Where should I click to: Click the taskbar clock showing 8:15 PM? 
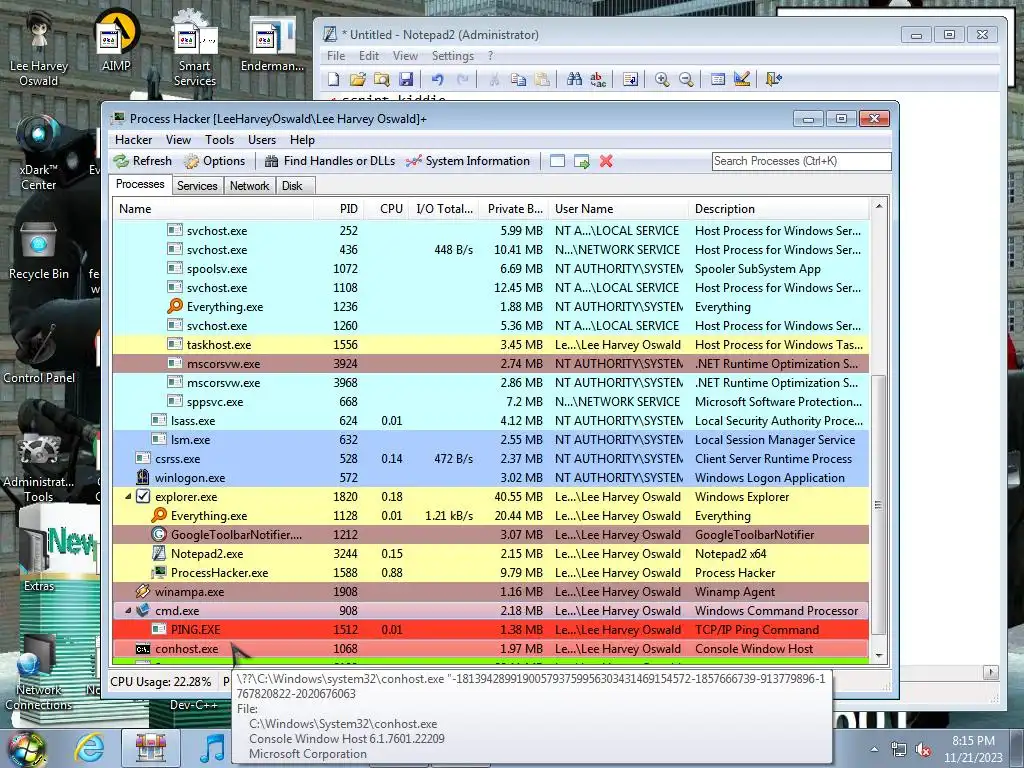pyautogui.click(x=973, y=749)
